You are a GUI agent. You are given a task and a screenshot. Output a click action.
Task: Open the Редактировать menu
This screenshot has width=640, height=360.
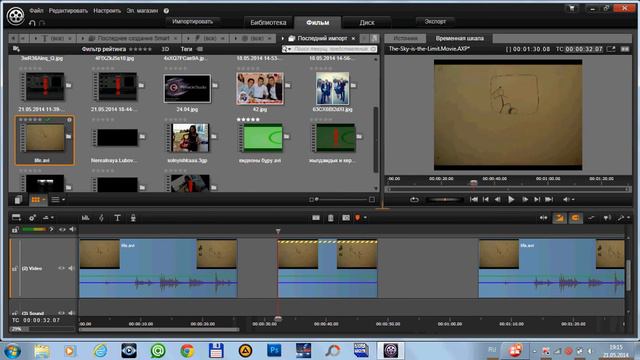pyautogui.click(x=68, y=11)
